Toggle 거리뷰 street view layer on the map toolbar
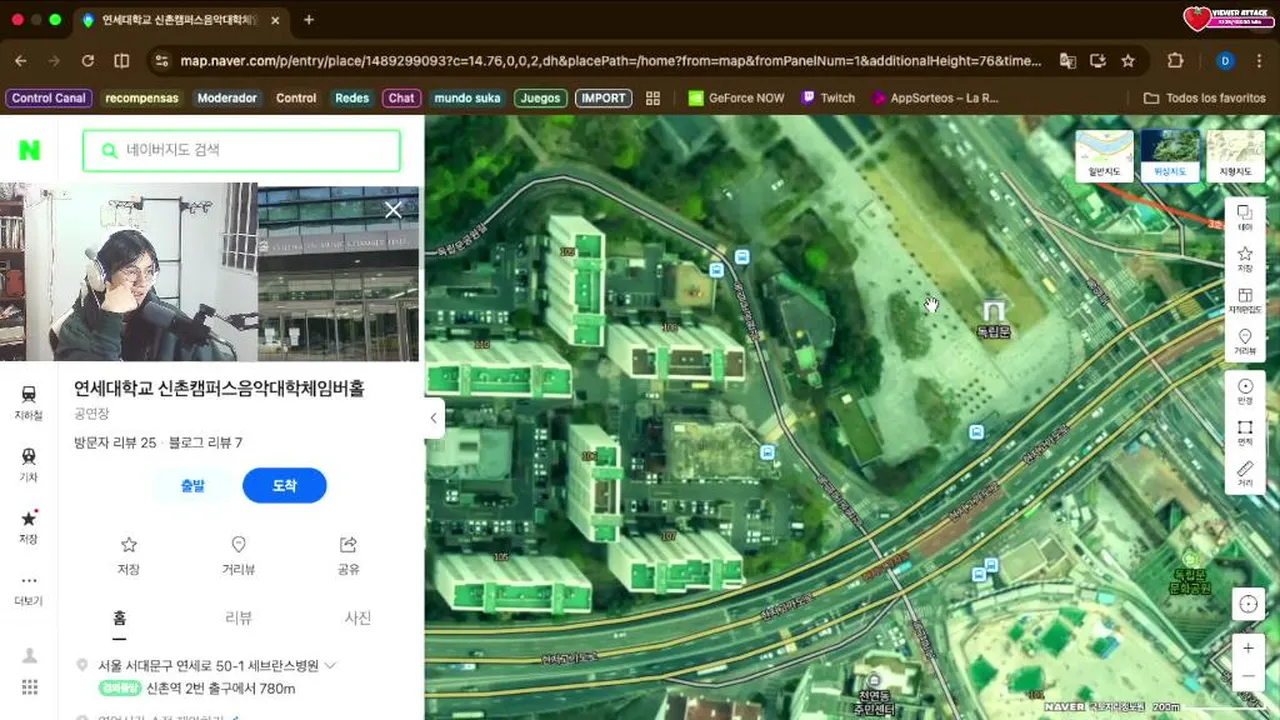Viewport: 1280px width, 720px height. click(x=1245, y=343)
